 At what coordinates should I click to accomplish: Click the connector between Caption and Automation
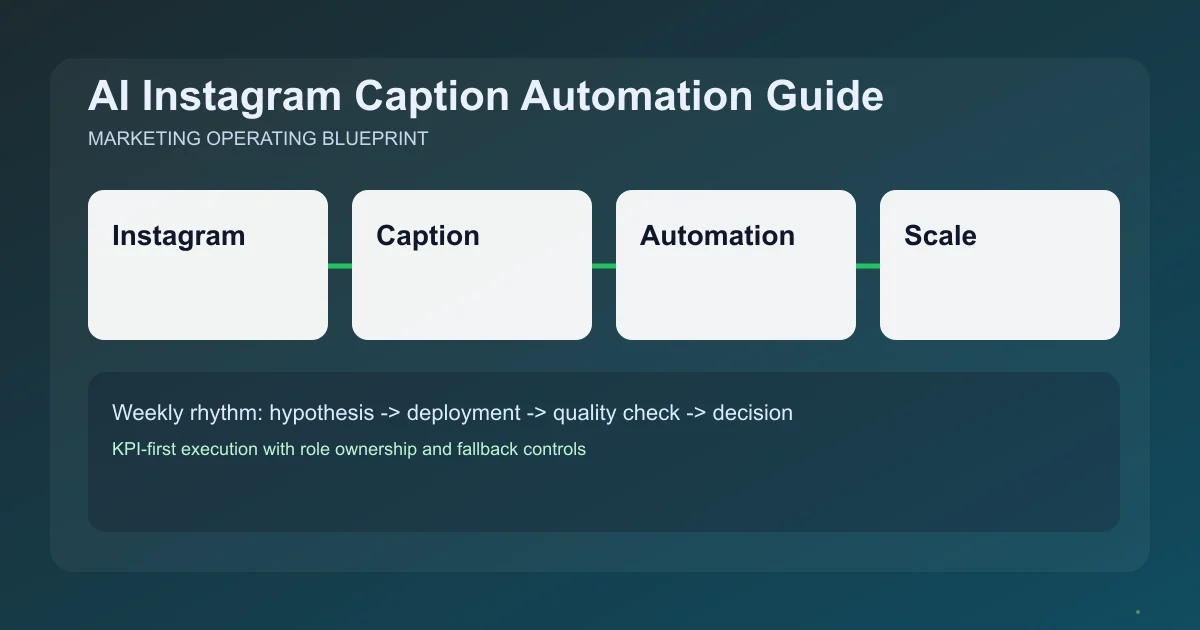click(x=604, y=264)
